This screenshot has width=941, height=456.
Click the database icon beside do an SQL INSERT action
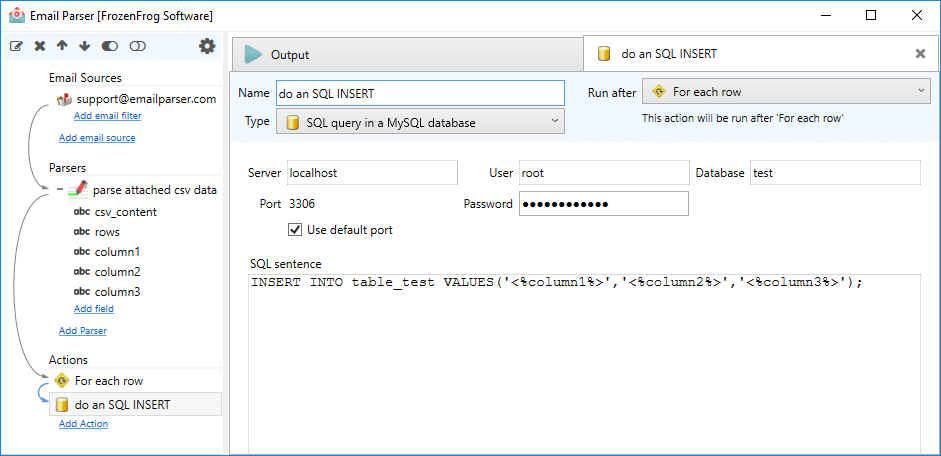tap(61, 405)
